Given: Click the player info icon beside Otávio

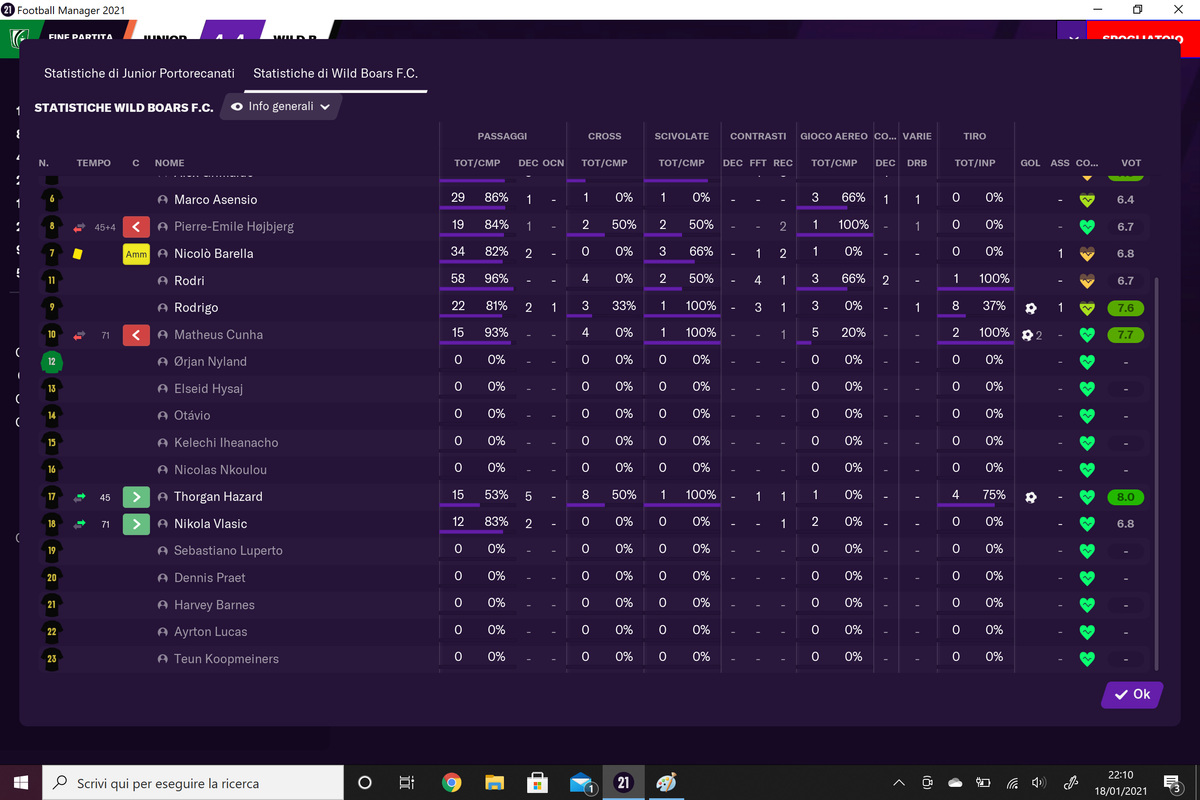Looking at the screenshot, I should point(163,416).
